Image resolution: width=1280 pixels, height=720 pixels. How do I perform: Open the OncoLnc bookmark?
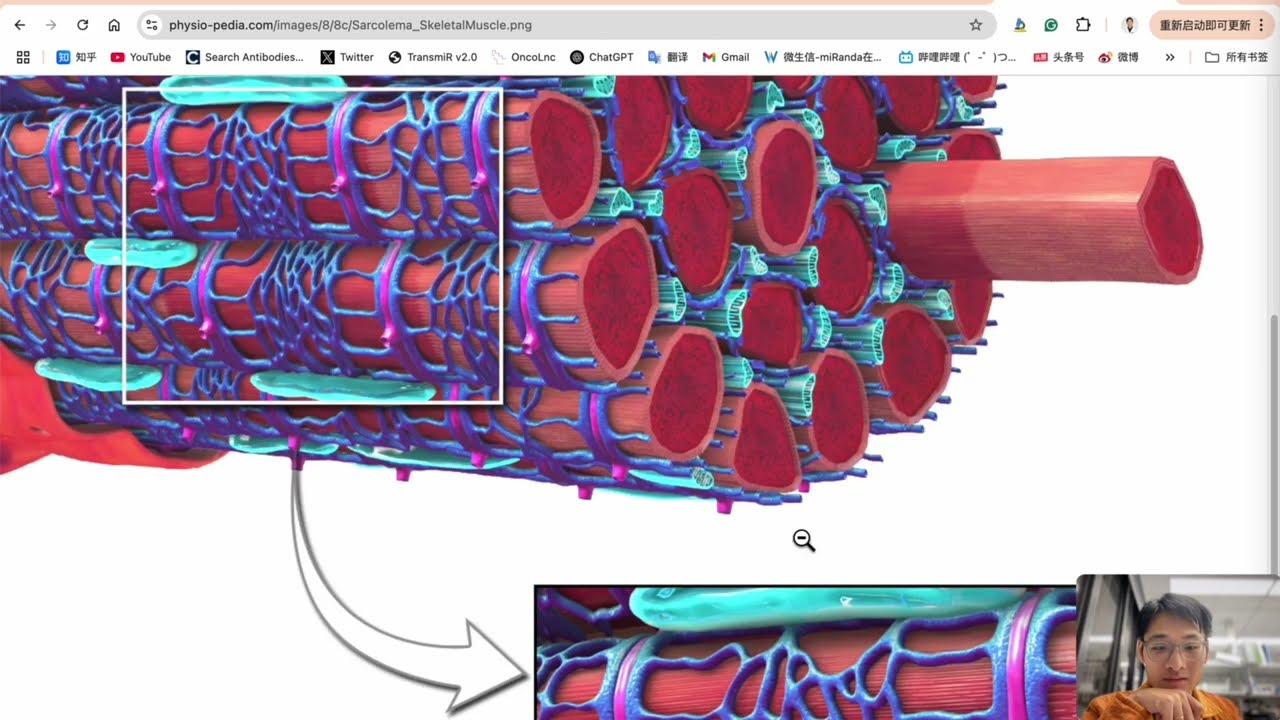(524, 57)
